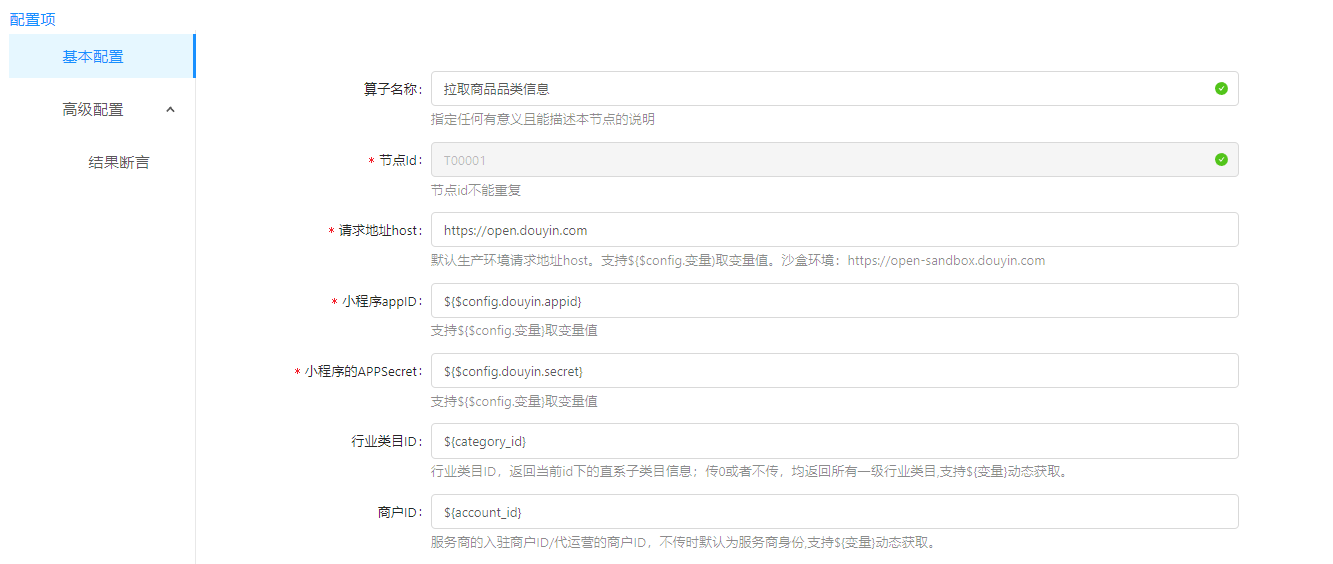The height and width of the screenshot is (564, 1333).
Task: Select the 基本配置 sidebar tab
Action: [93, 57]
